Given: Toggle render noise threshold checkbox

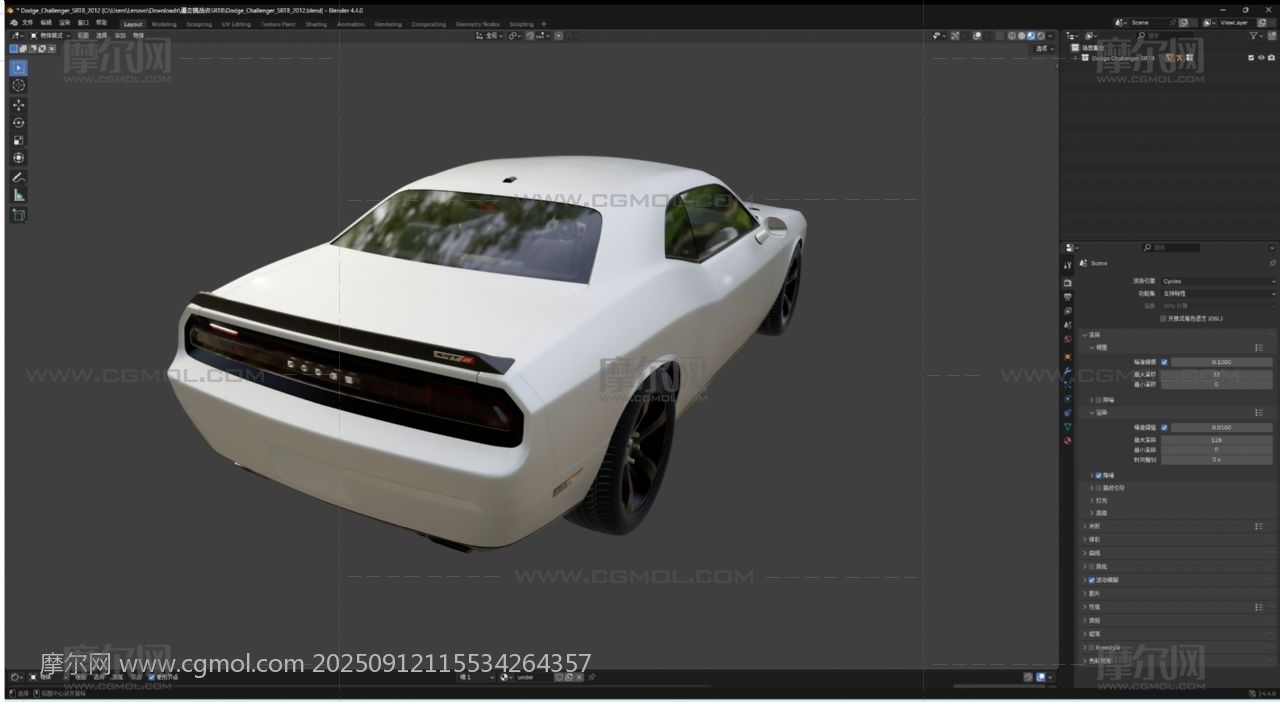Looking at the screenshot, I should click(1164, 427).
